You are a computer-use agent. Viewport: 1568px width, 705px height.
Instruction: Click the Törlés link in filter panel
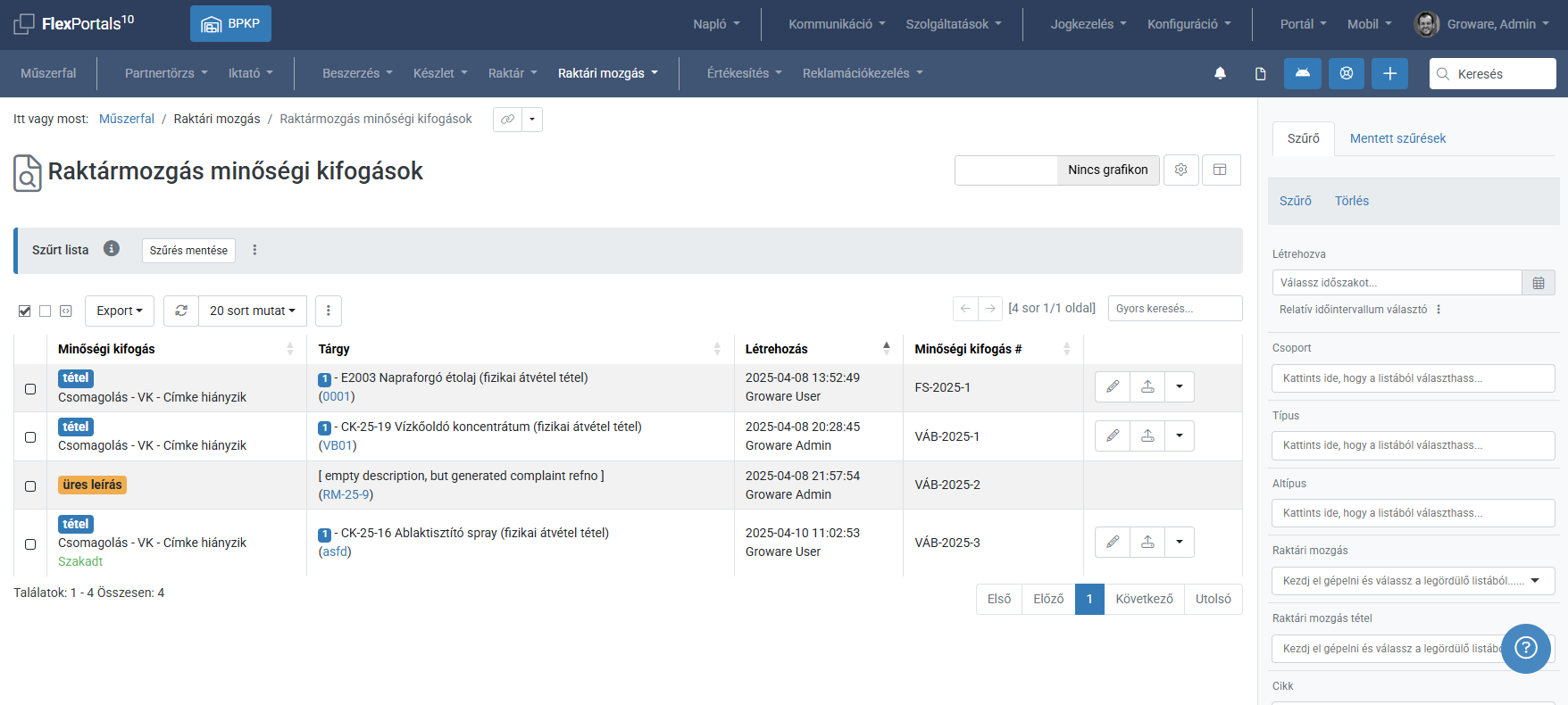[x=1352, y=201]
